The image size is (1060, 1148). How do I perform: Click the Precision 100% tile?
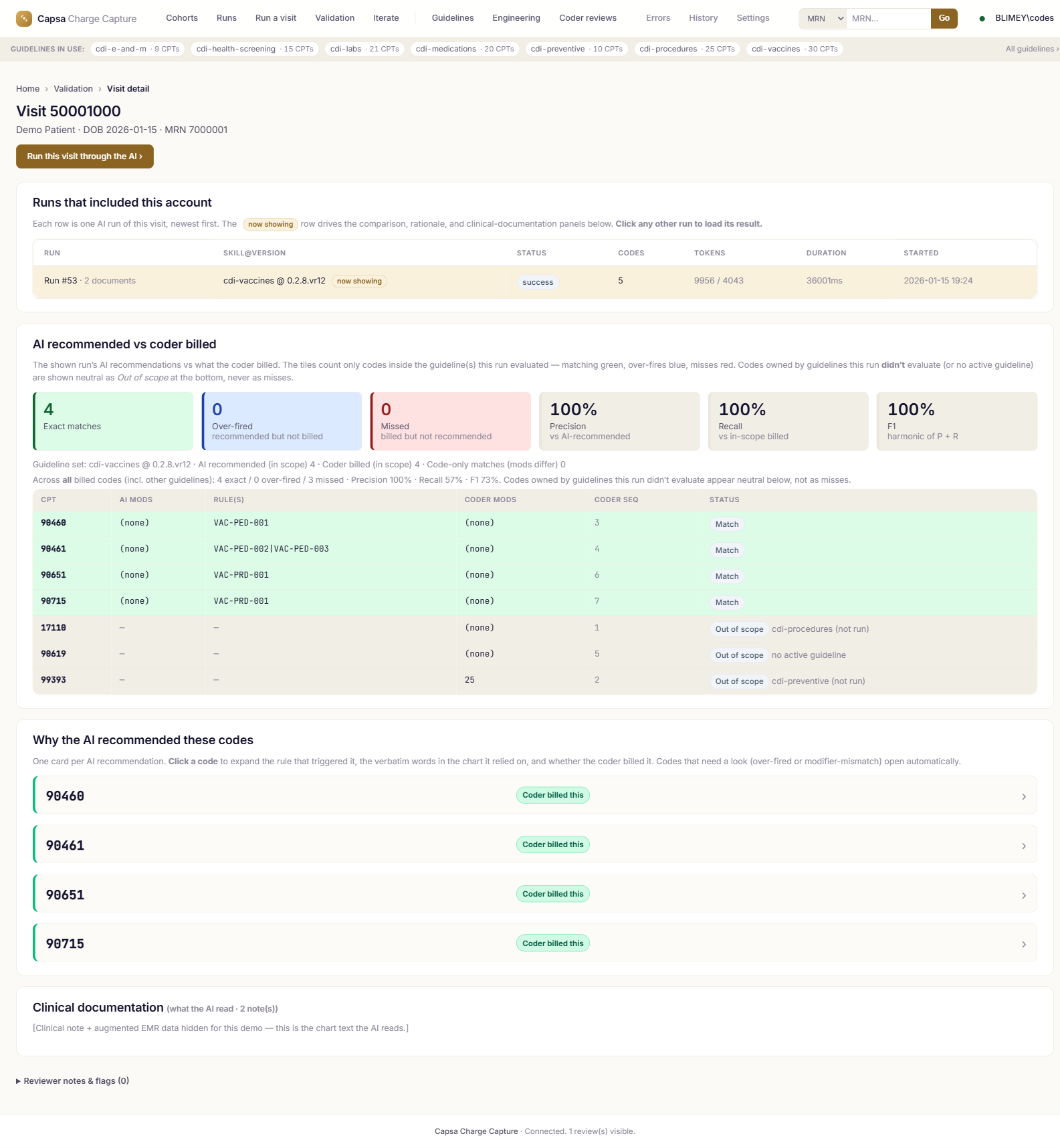click(x=619, y=421)
